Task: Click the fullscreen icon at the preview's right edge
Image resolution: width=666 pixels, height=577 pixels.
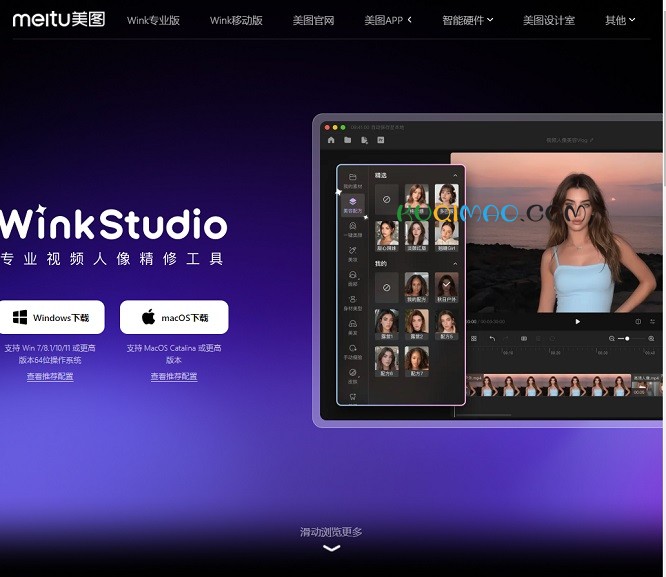Action: [652, 322]
